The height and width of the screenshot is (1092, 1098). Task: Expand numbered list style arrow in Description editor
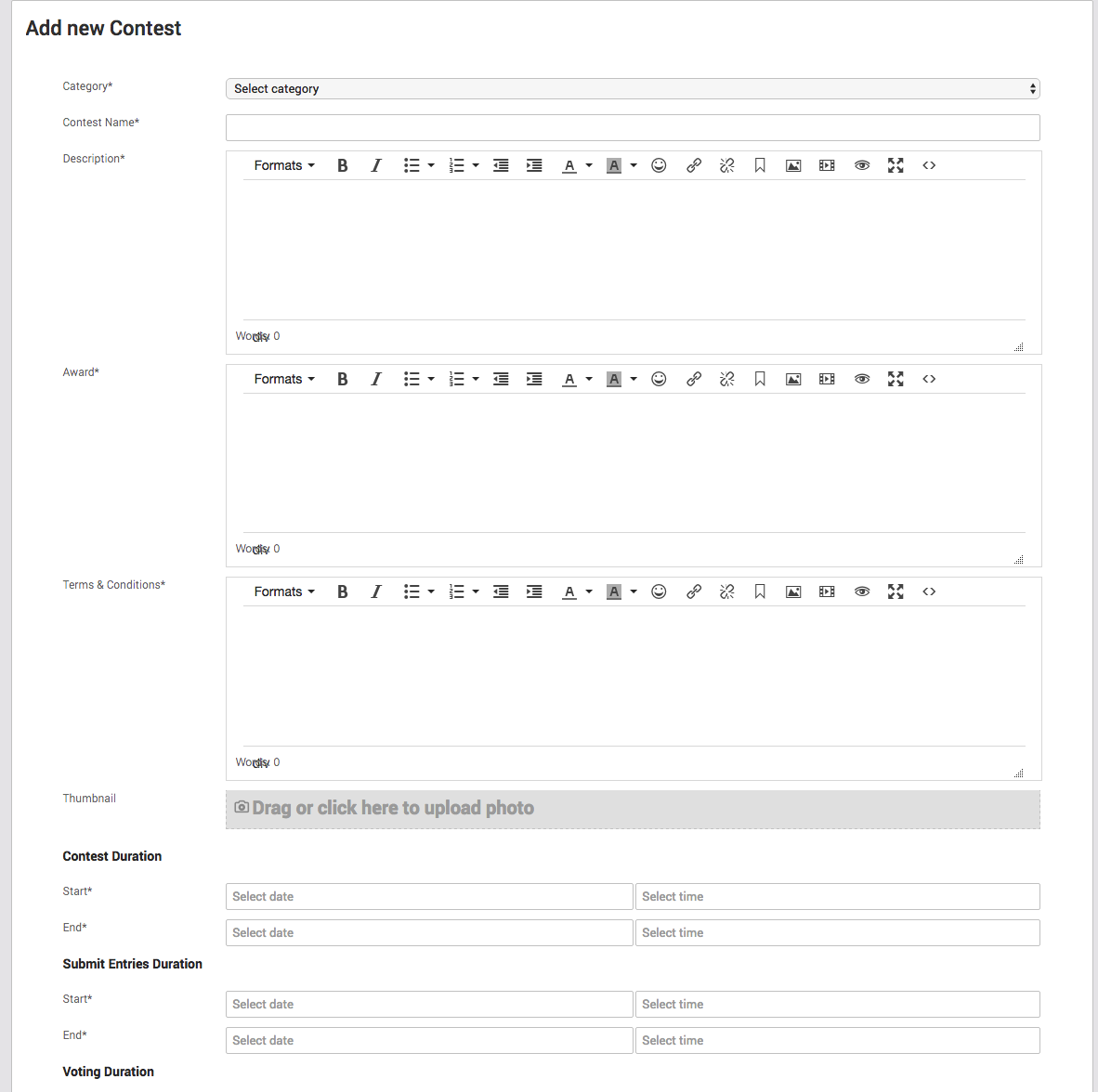[x=476, y=165]
